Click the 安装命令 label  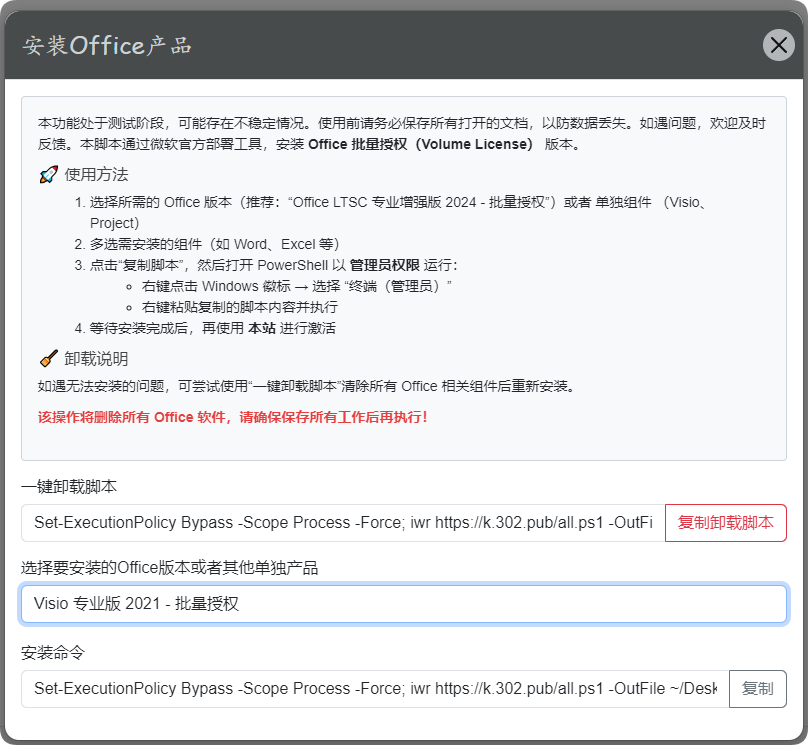click(x=53, y=653)
